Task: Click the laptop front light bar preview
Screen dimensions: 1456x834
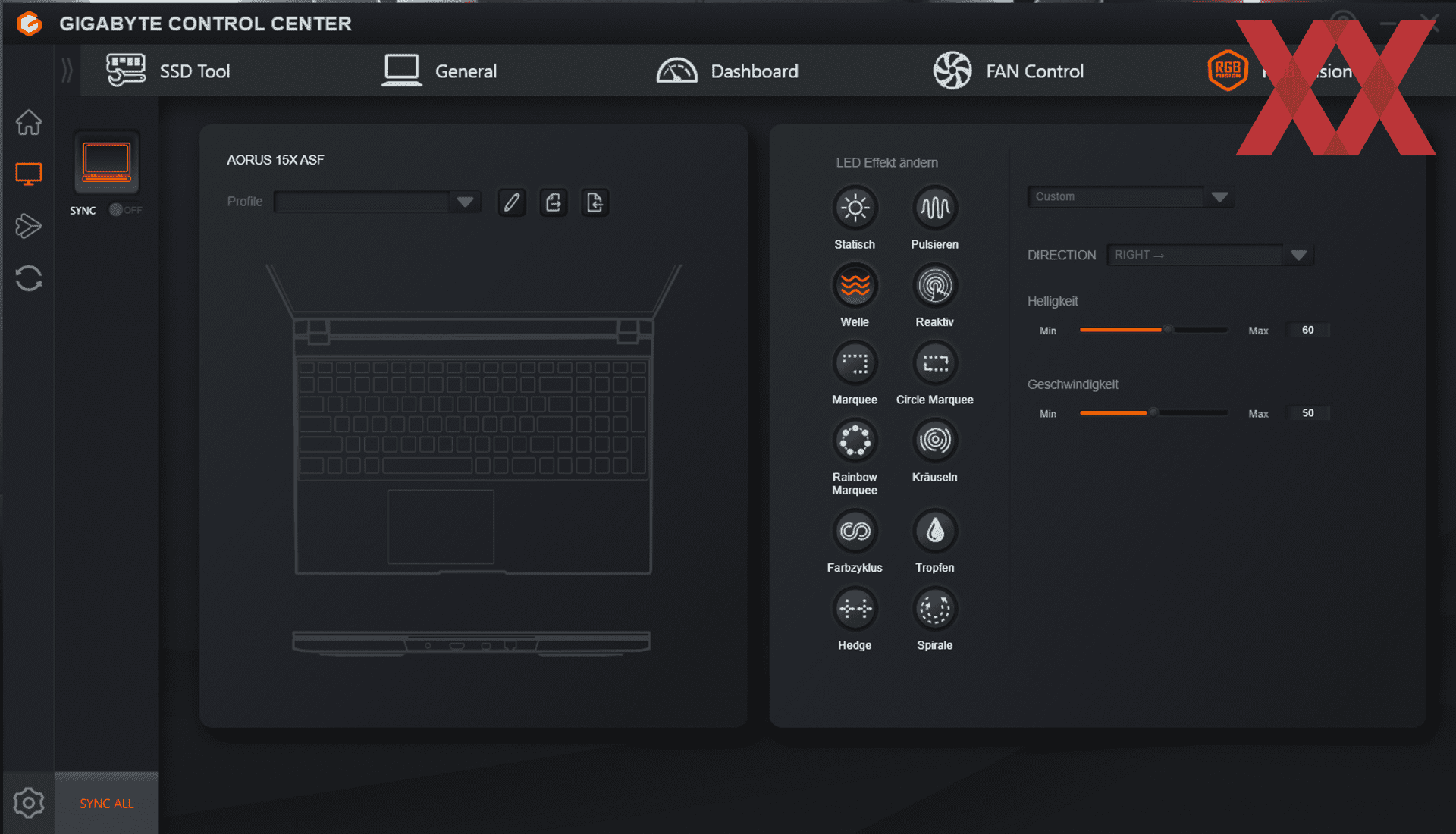Action: [472, 643]
